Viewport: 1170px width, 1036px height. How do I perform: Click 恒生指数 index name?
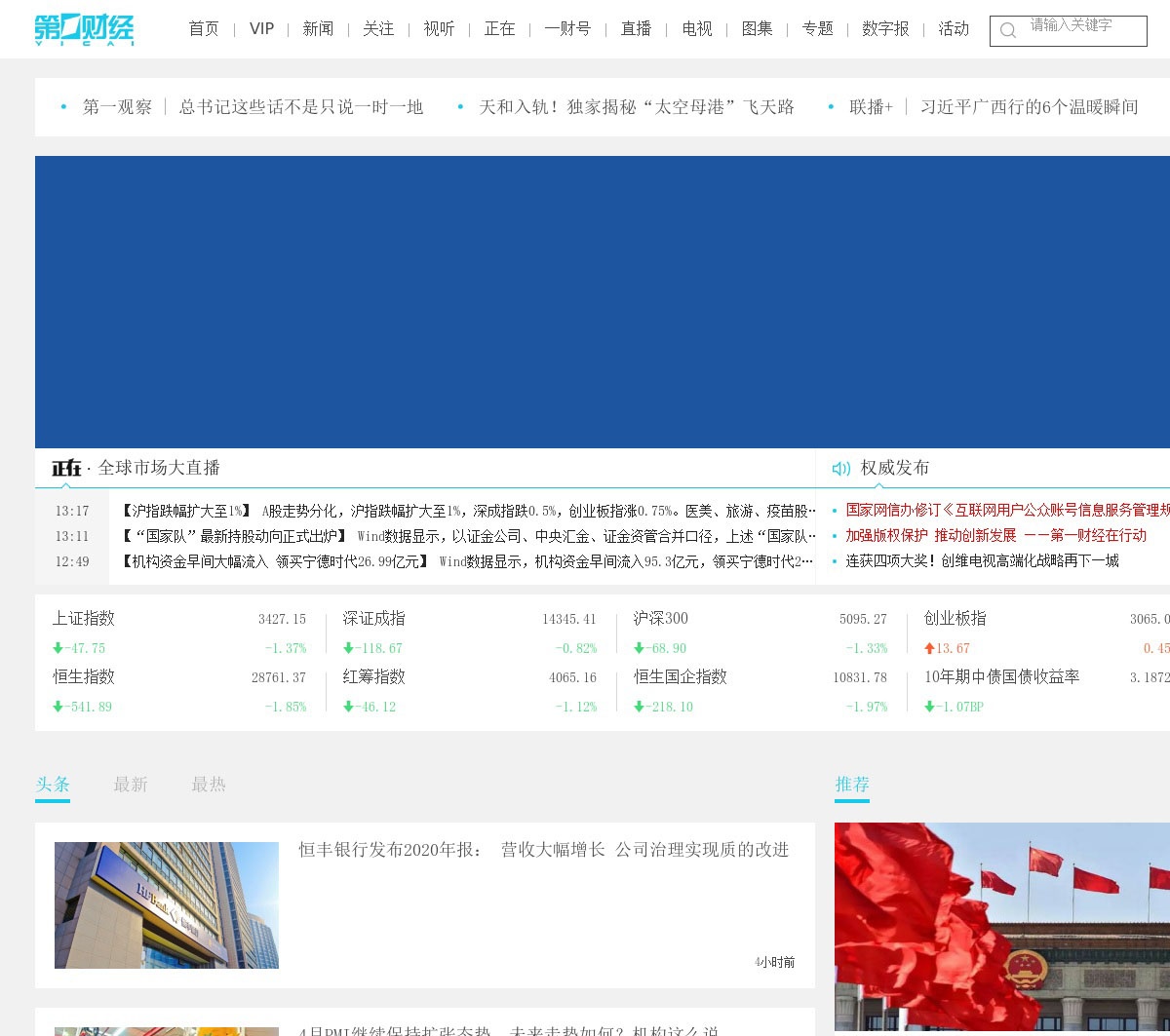tap(84, 676)
